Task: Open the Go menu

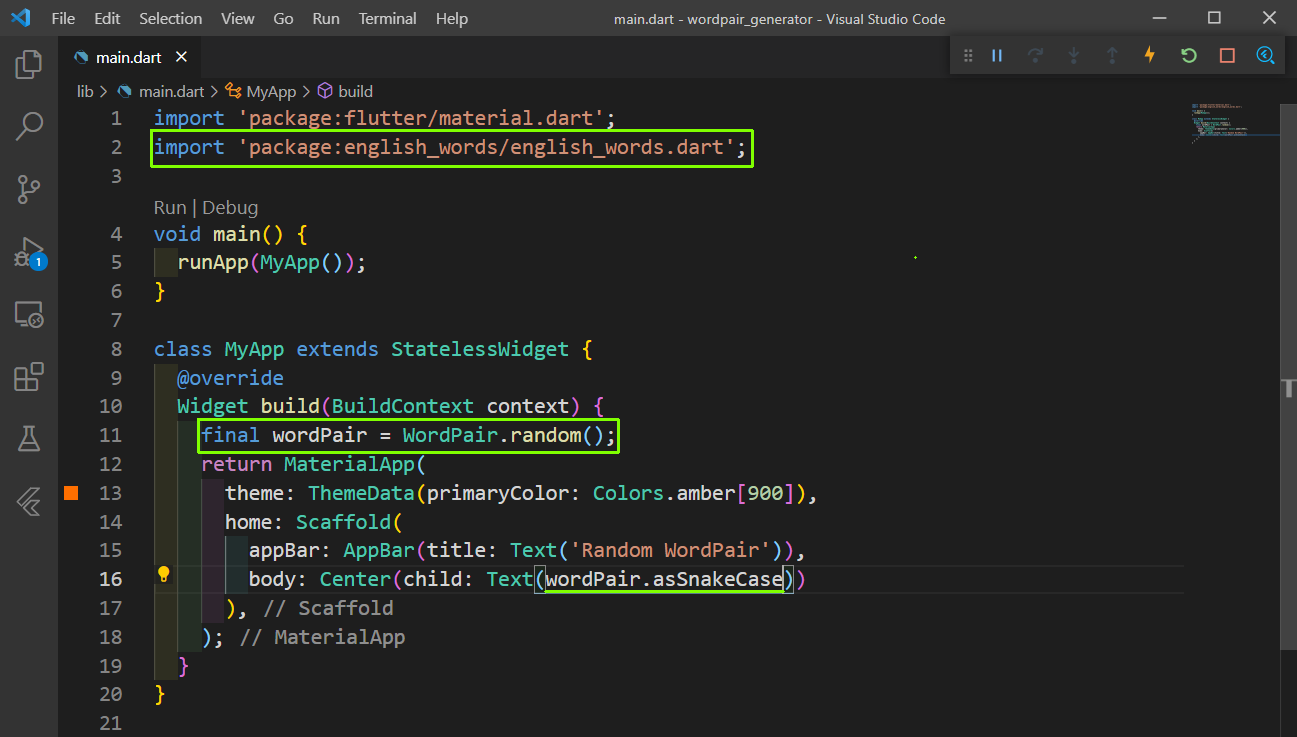Action: tap(283, 19)
